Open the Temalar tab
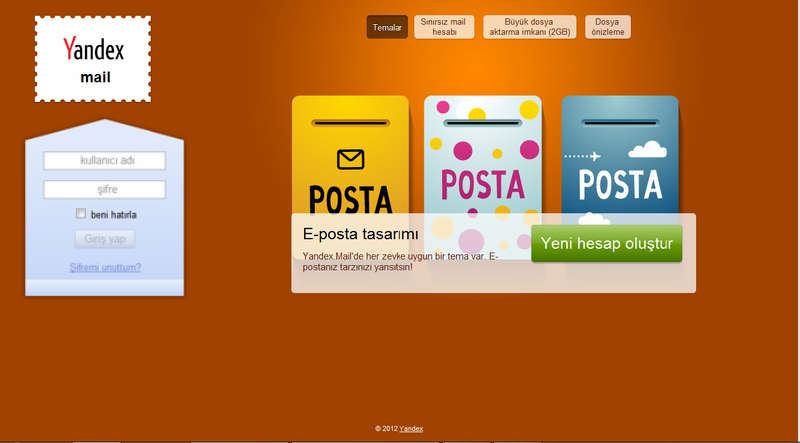Viewport: 800px width, 443px height. 387,27
